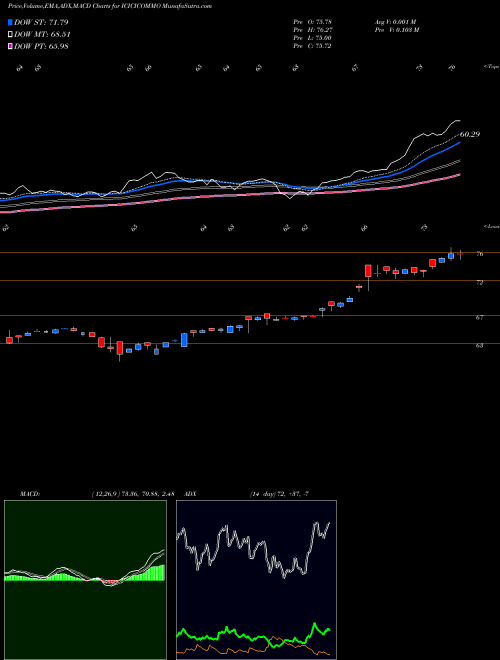Viewport: 500px width, 660px height.
Task: Click the previous low value 'L: 75.00'
Action: coord(319,38)
